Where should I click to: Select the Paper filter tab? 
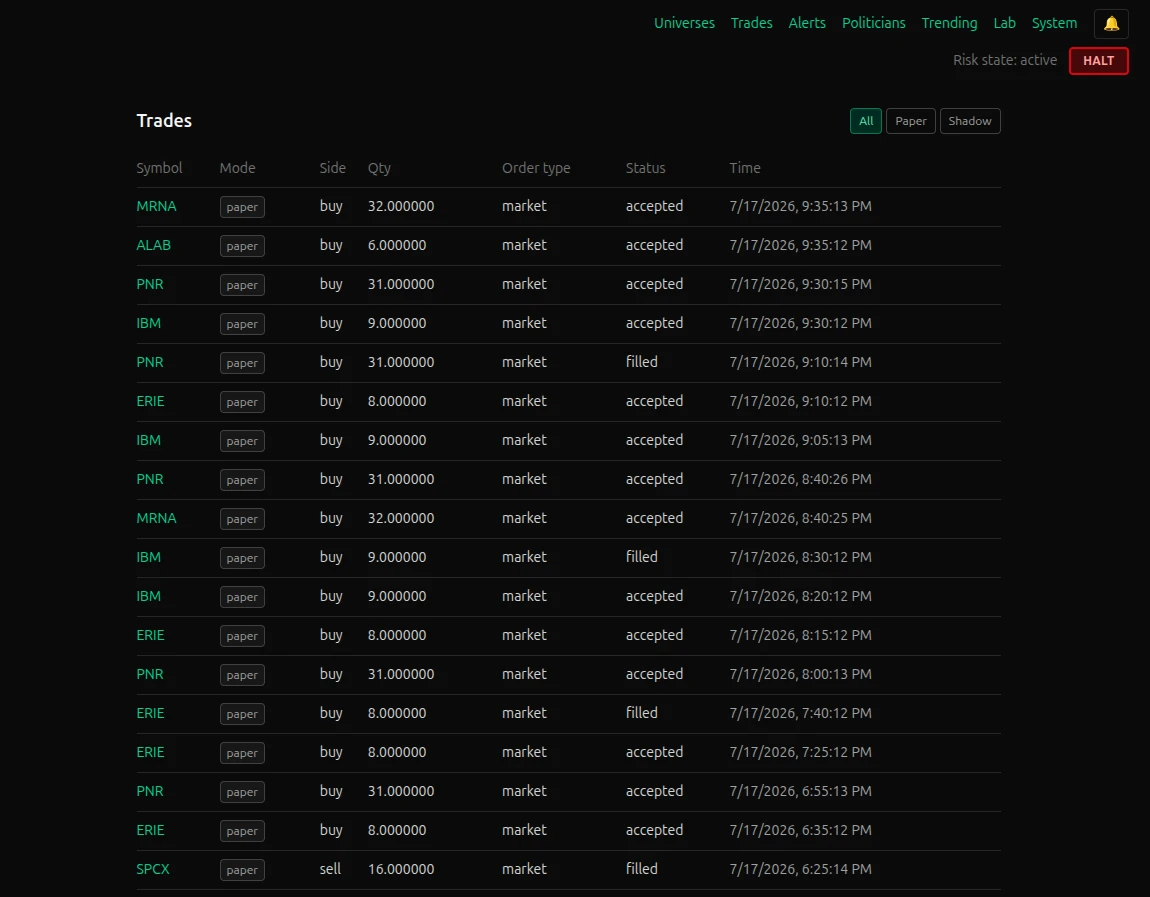(x=910, y=121)
